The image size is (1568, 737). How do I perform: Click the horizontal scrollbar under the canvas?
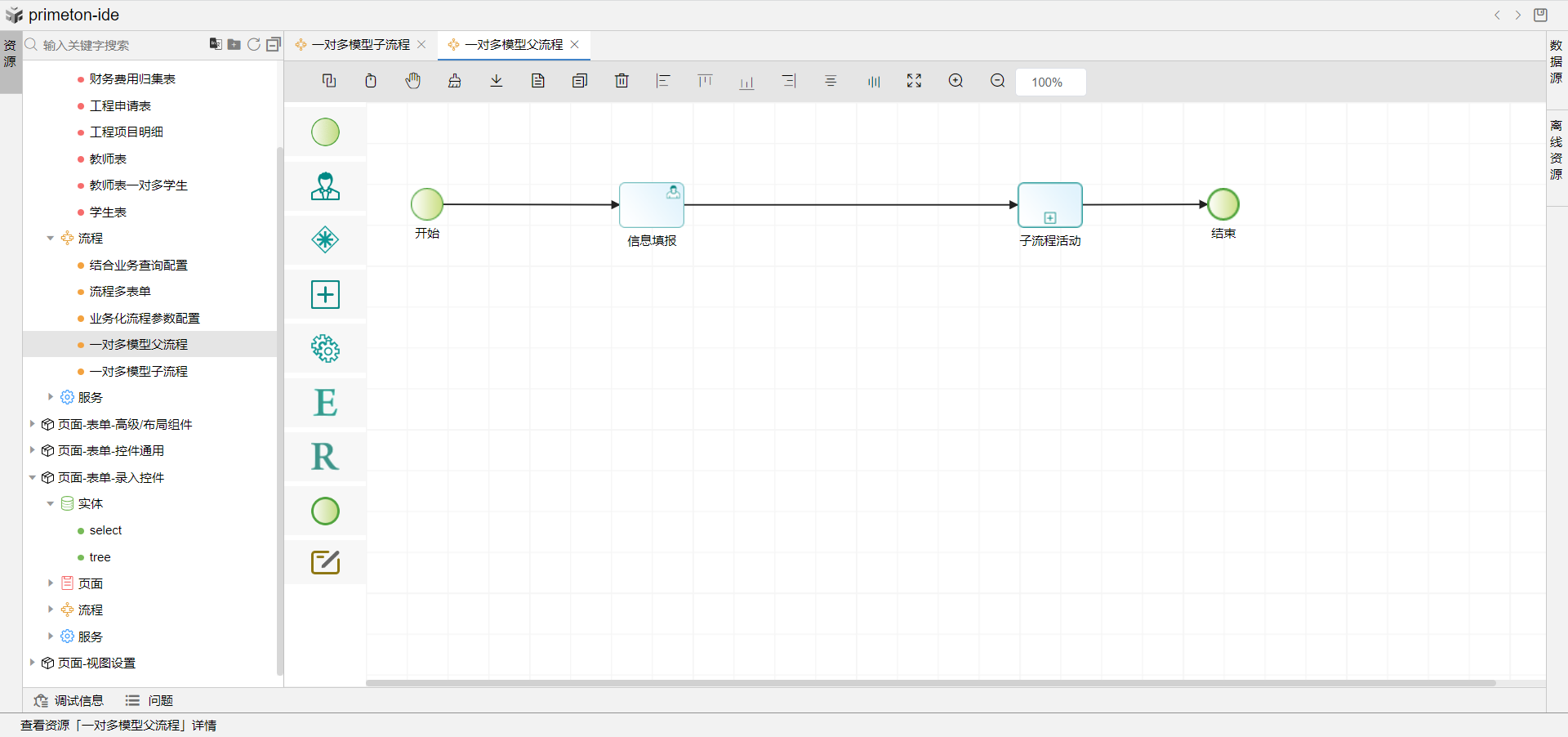930,683
